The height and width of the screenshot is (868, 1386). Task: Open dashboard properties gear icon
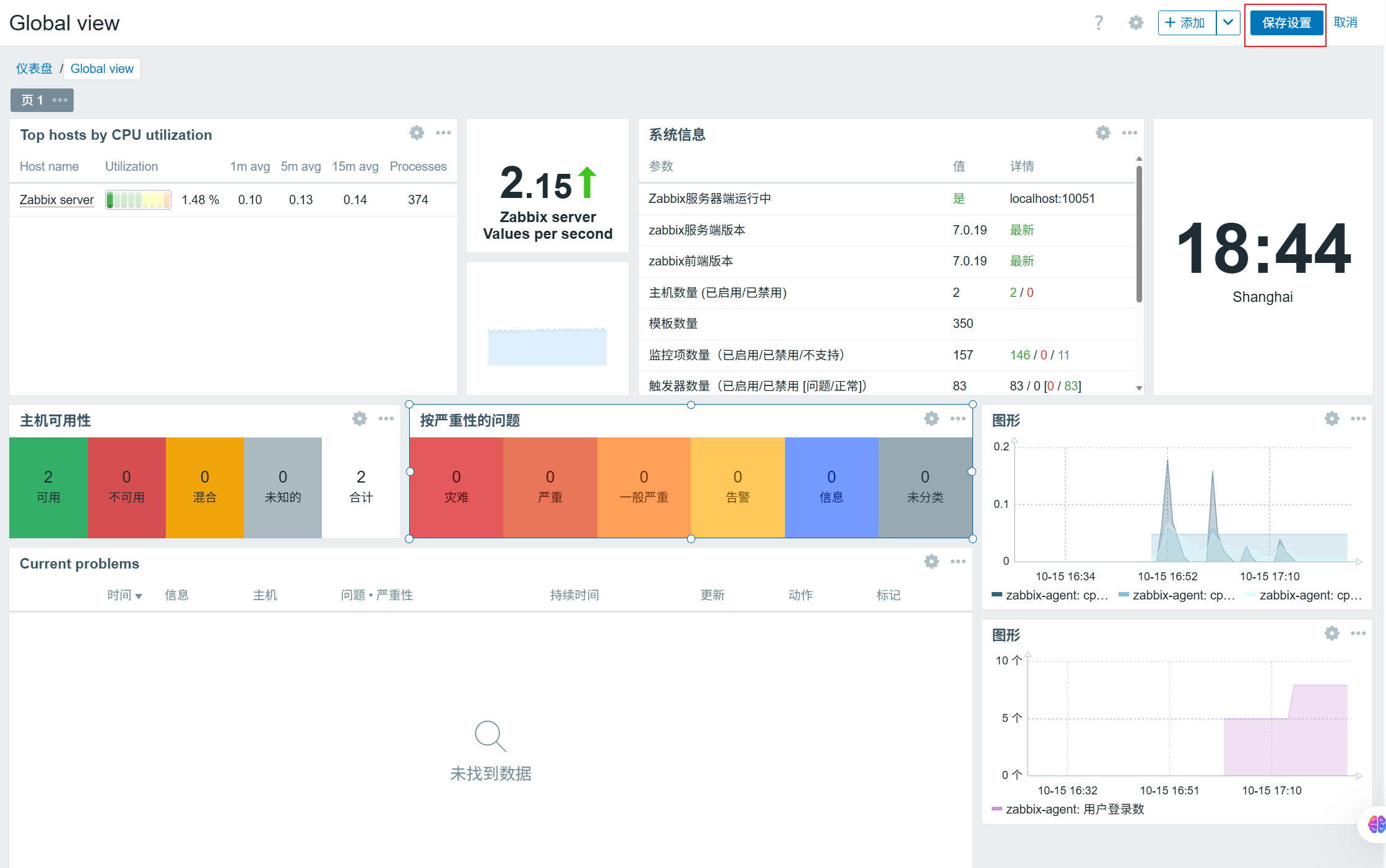[x=1135, y=23]
